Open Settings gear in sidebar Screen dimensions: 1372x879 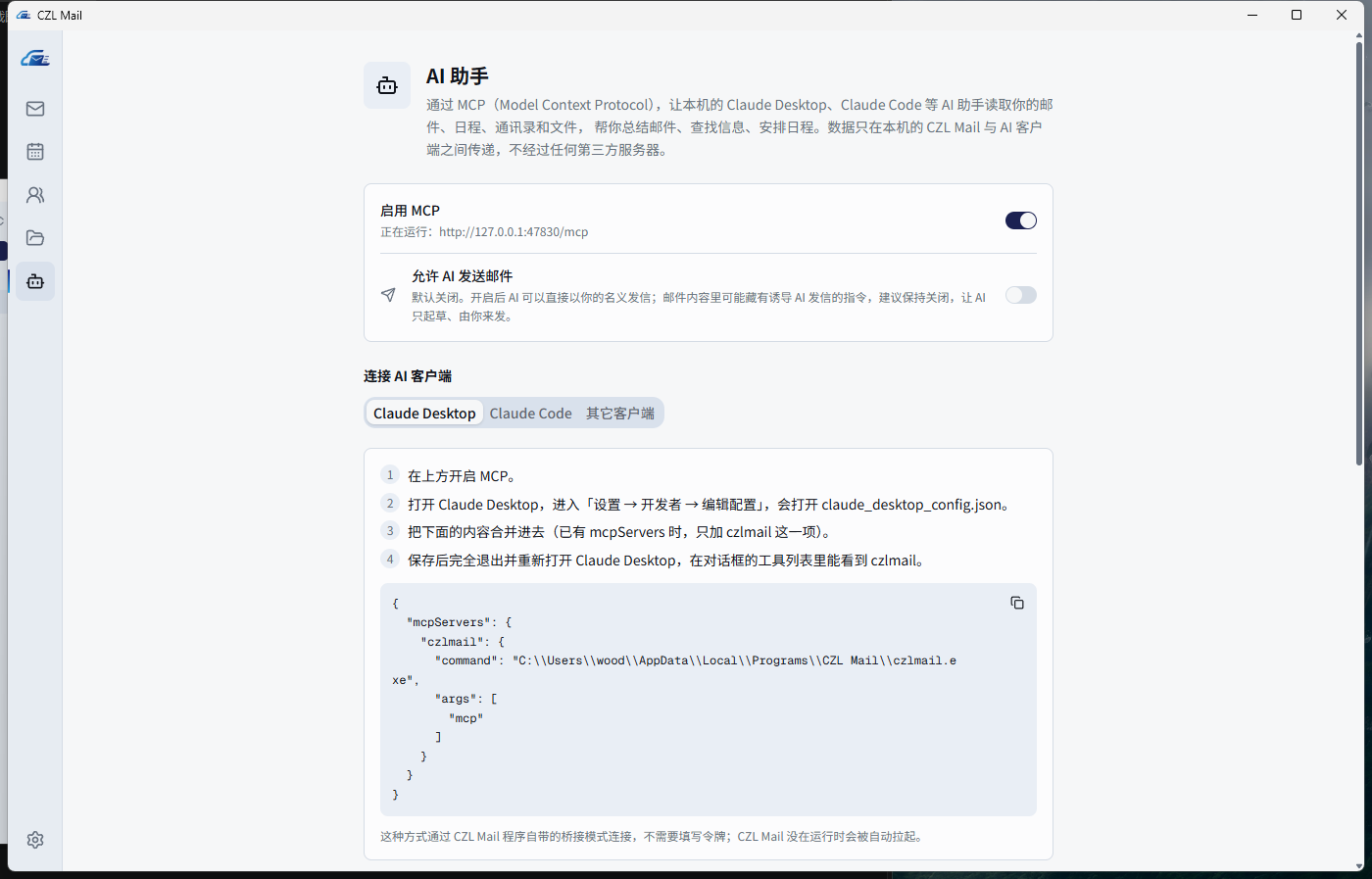[x=35, y=840]
